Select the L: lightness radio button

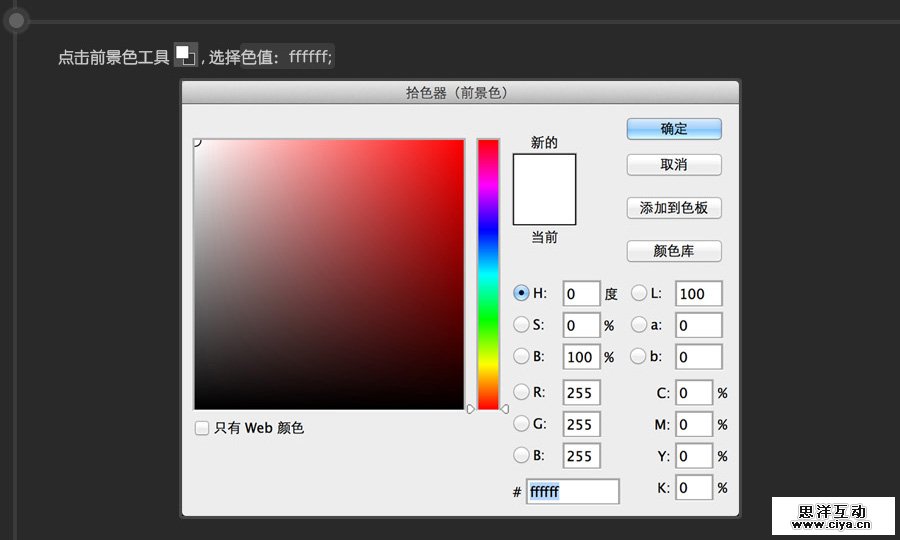(x=638, y=293)
